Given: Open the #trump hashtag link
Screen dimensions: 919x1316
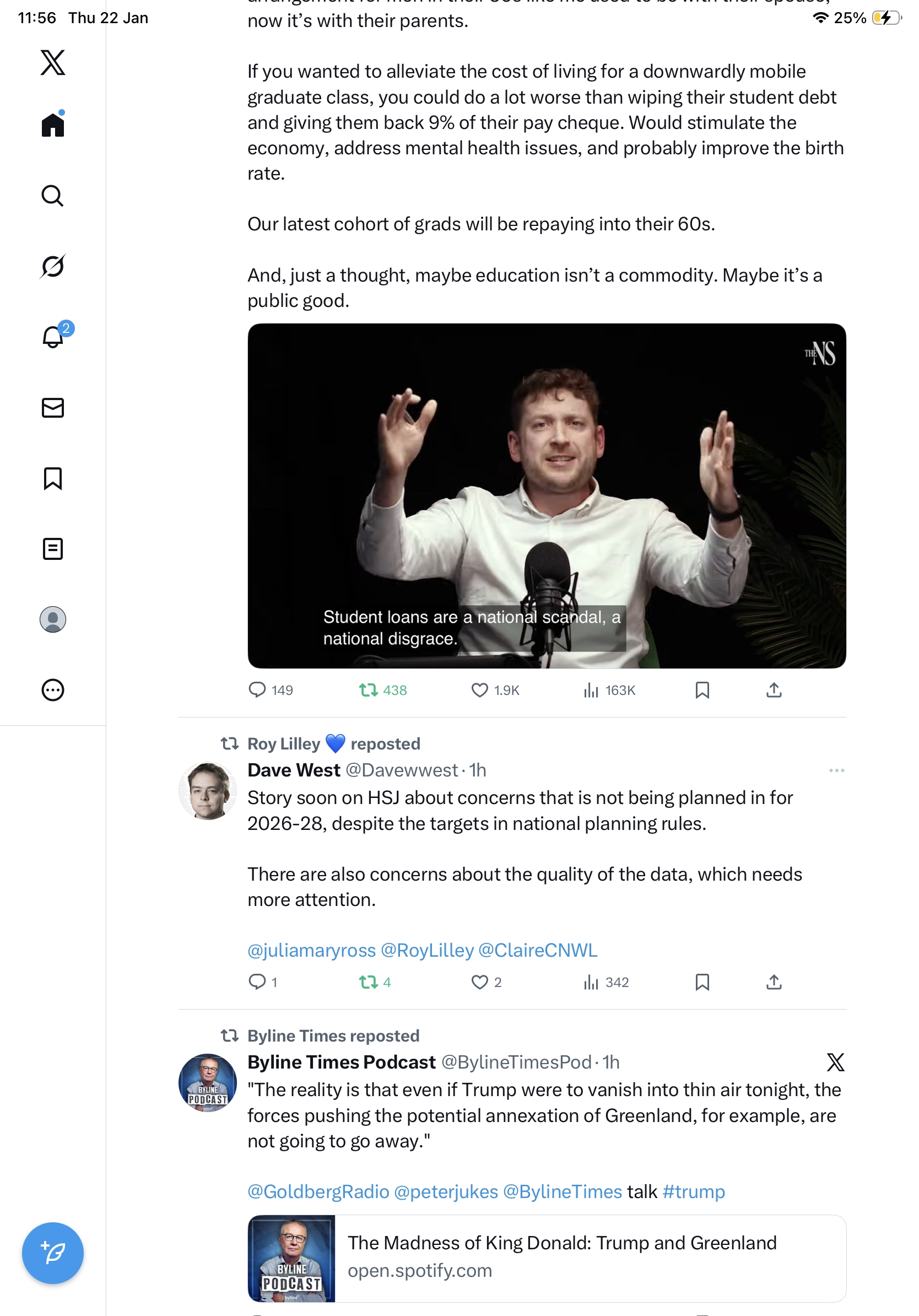Looking at the screenshot, I should [x=693, y=1191].
